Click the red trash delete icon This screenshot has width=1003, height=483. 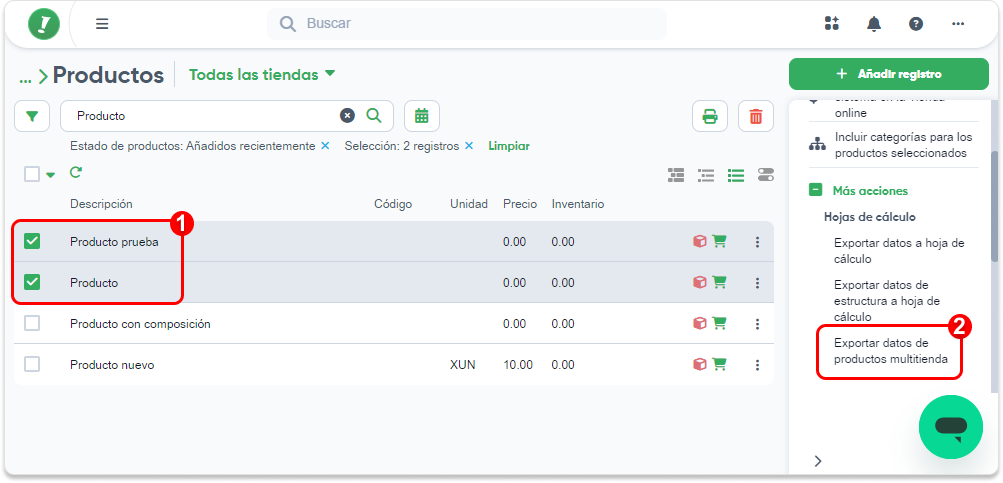point(756,116)
